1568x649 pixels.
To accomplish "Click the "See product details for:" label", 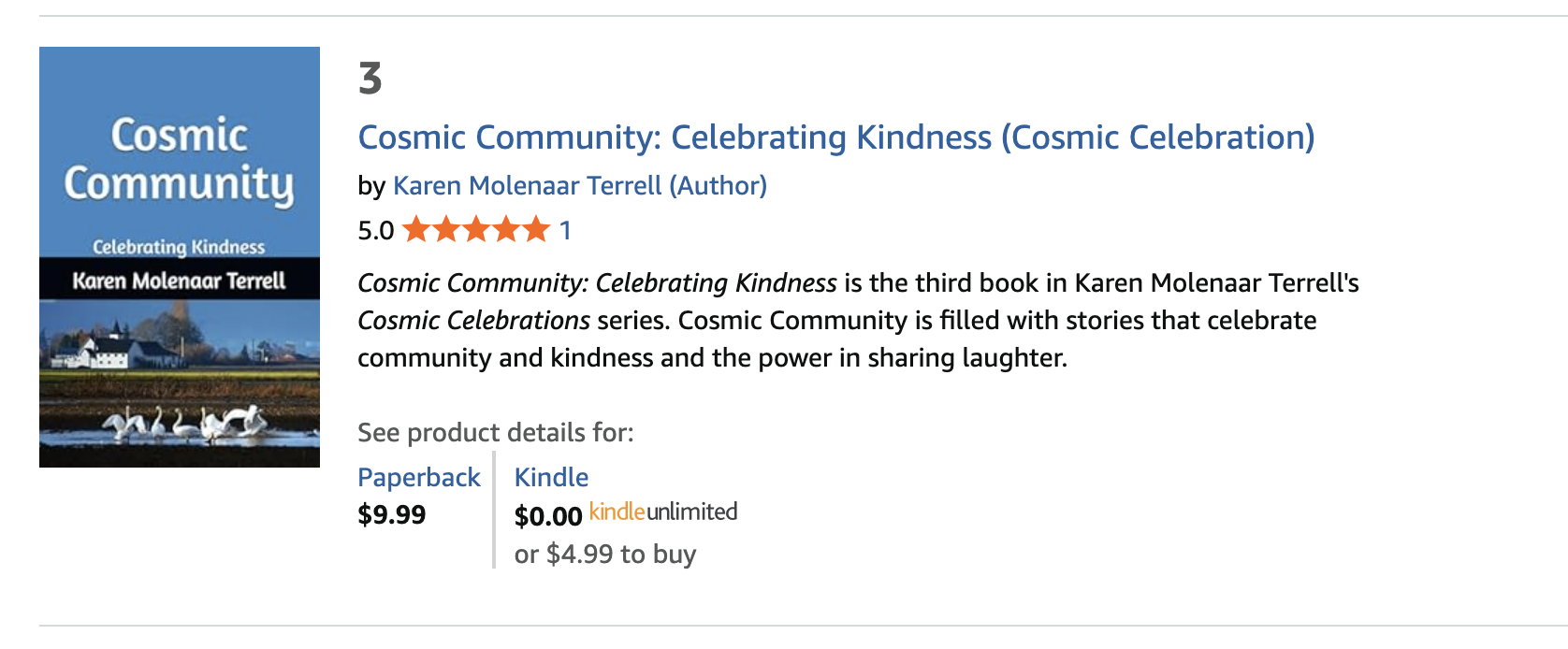I will 495,433.
